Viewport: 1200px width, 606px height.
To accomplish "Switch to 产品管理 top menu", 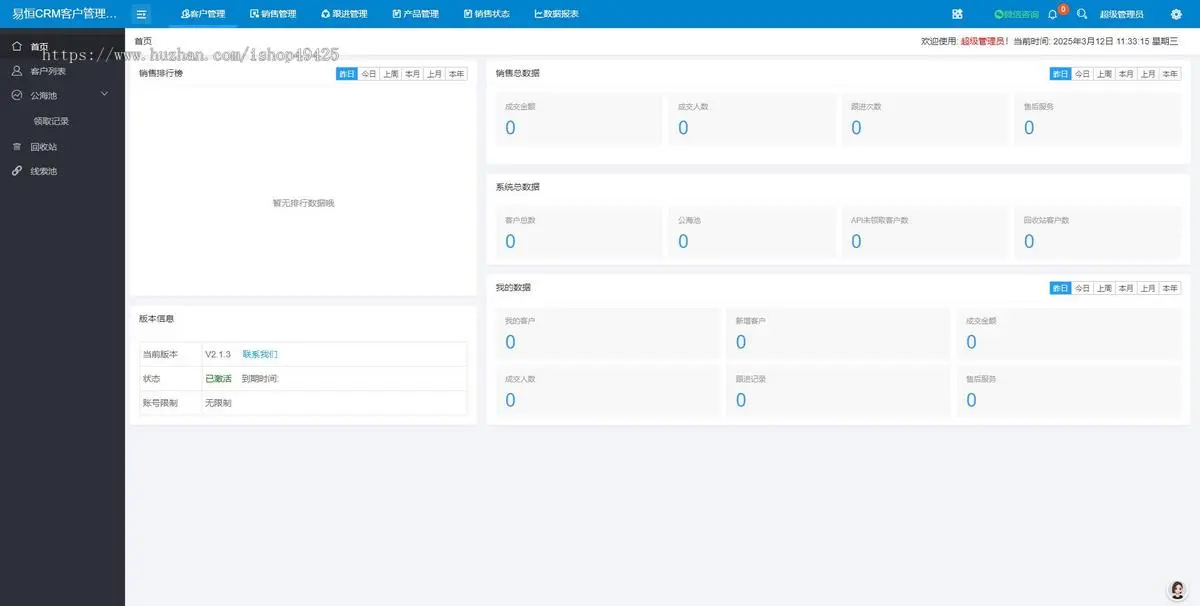I will point(415,14).
